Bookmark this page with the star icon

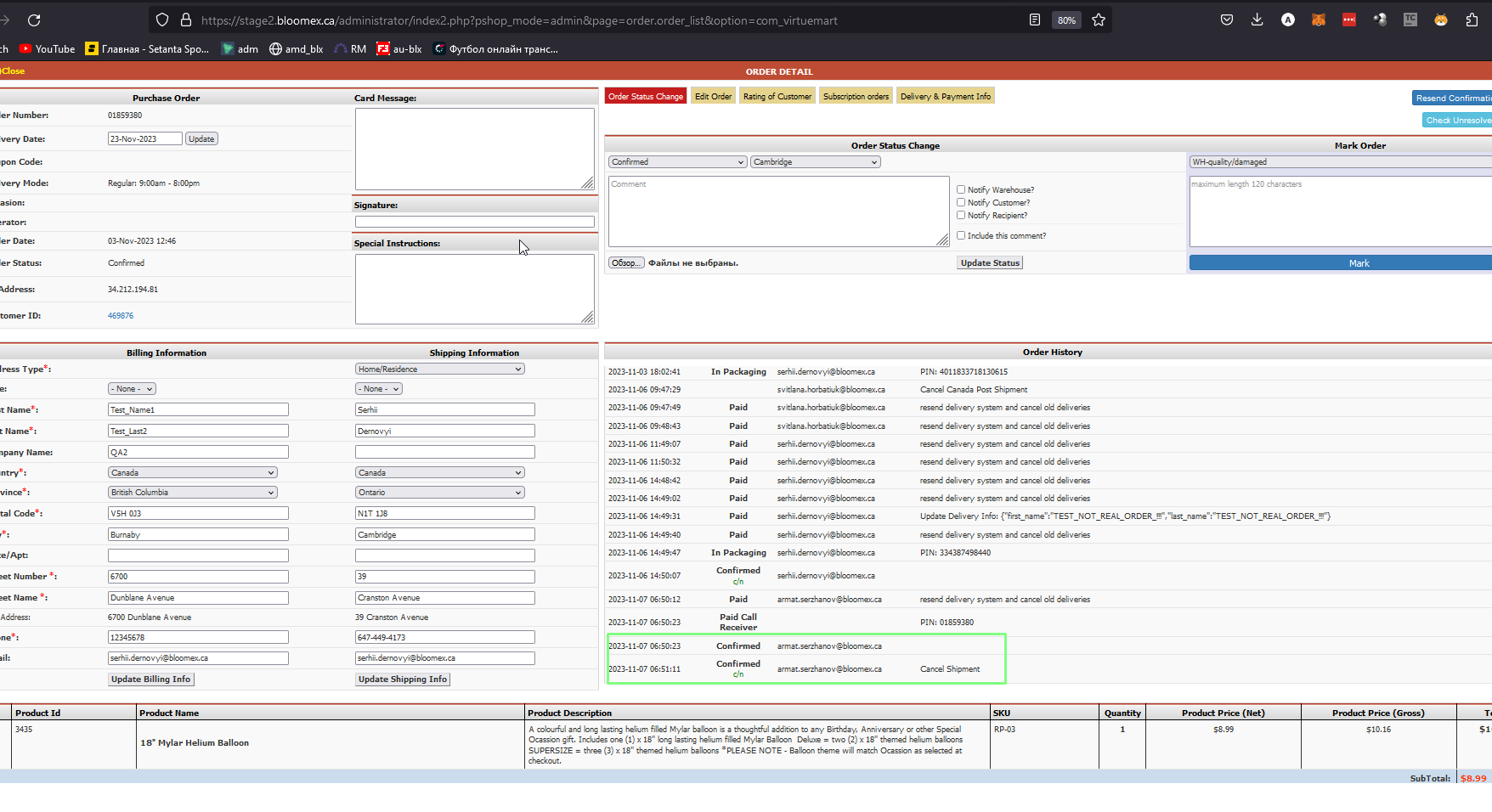(x=1099, y=20)
